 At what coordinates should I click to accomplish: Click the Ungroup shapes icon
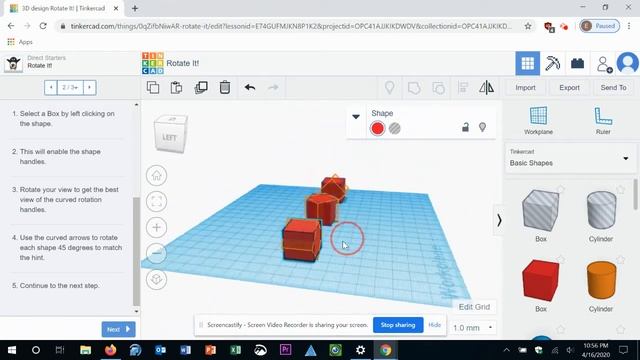point(438,87)
